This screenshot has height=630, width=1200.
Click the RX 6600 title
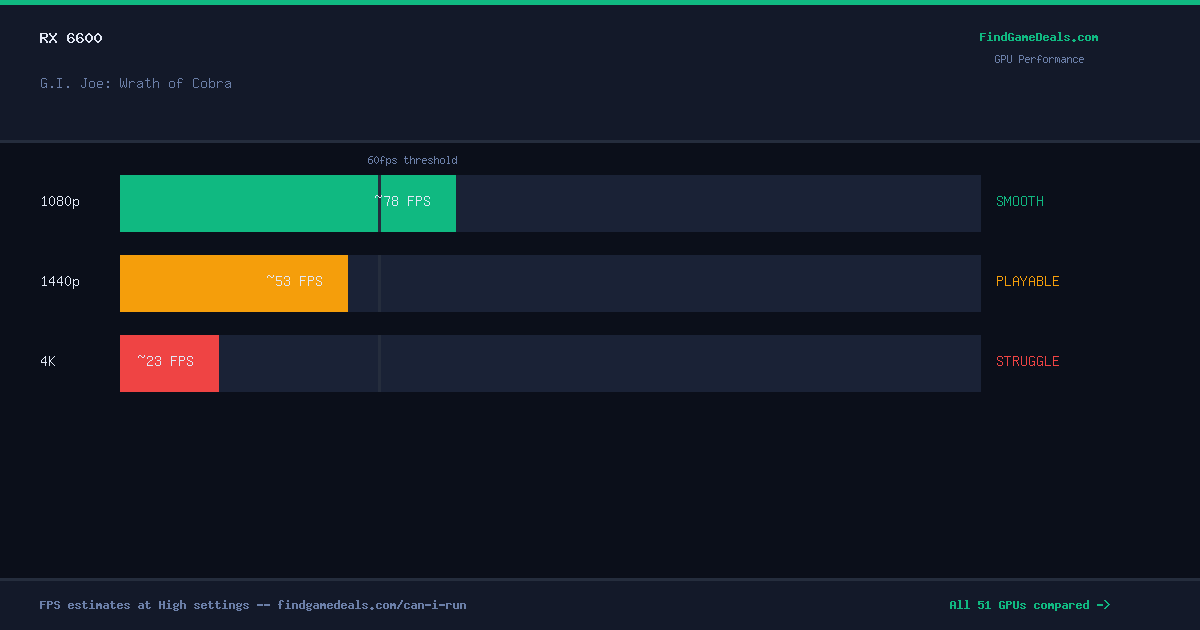71,38
